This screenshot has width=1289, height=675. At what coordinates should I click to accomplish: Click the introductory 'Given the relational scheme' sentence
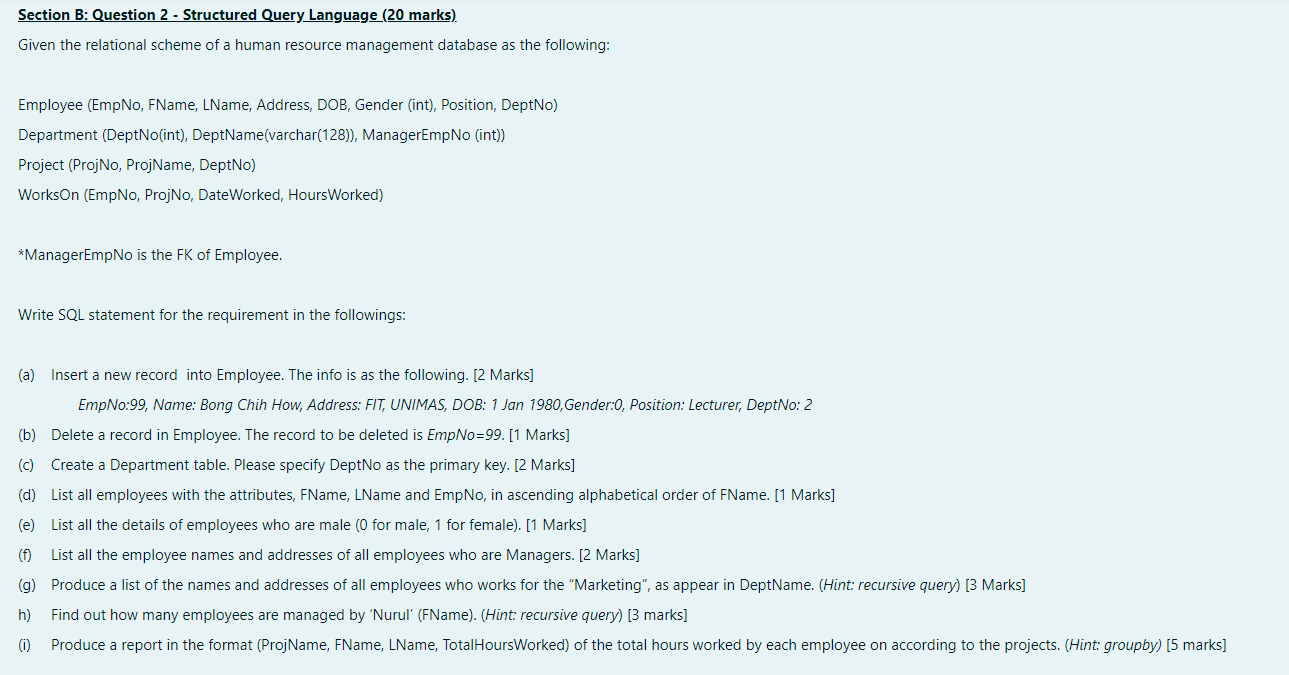coord(314,46)
